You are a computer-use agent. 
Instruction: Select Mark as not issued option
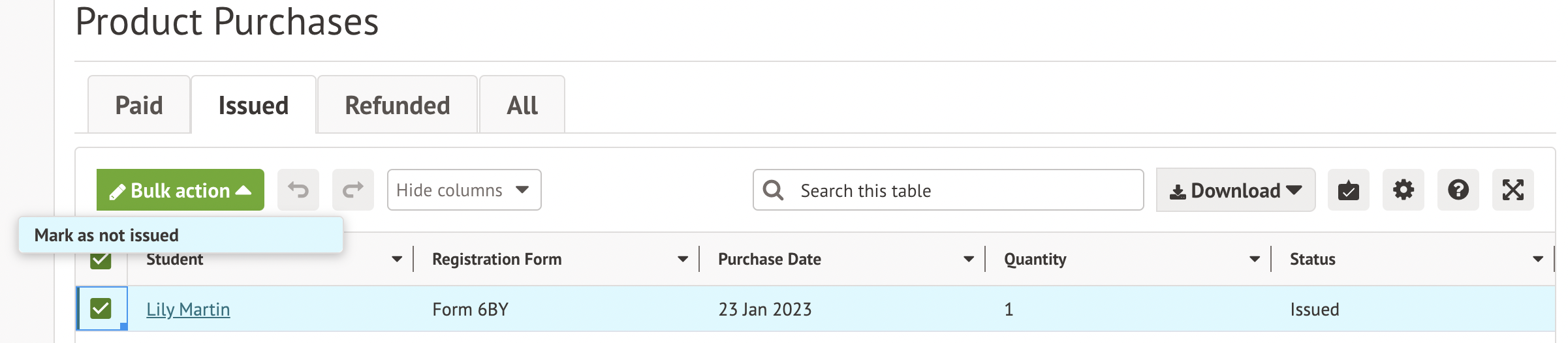(x=106, y=235)
